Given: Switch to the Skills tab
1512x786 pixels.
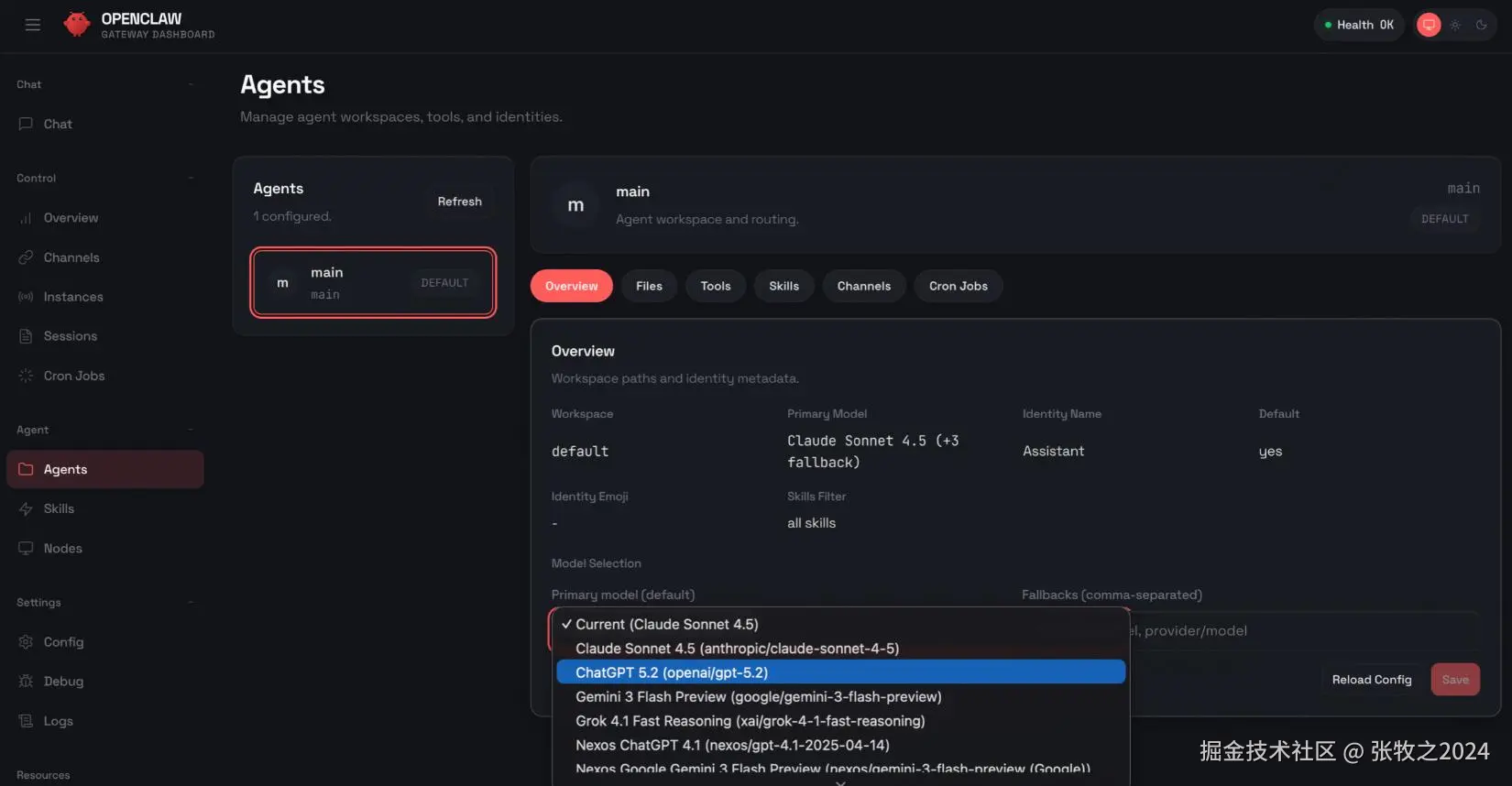Looking at the screenshot, I should coord(783,286).
